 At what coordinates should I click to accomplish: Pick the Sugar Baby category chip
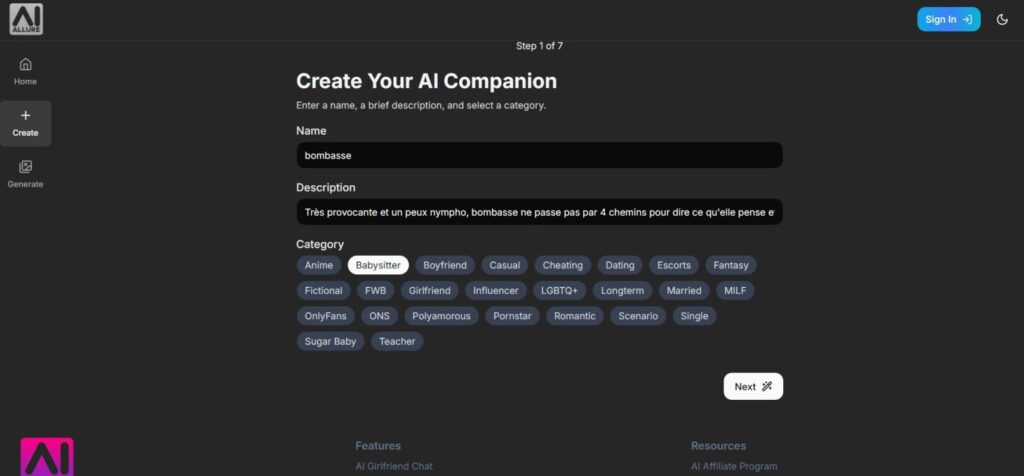coord(330,341)
